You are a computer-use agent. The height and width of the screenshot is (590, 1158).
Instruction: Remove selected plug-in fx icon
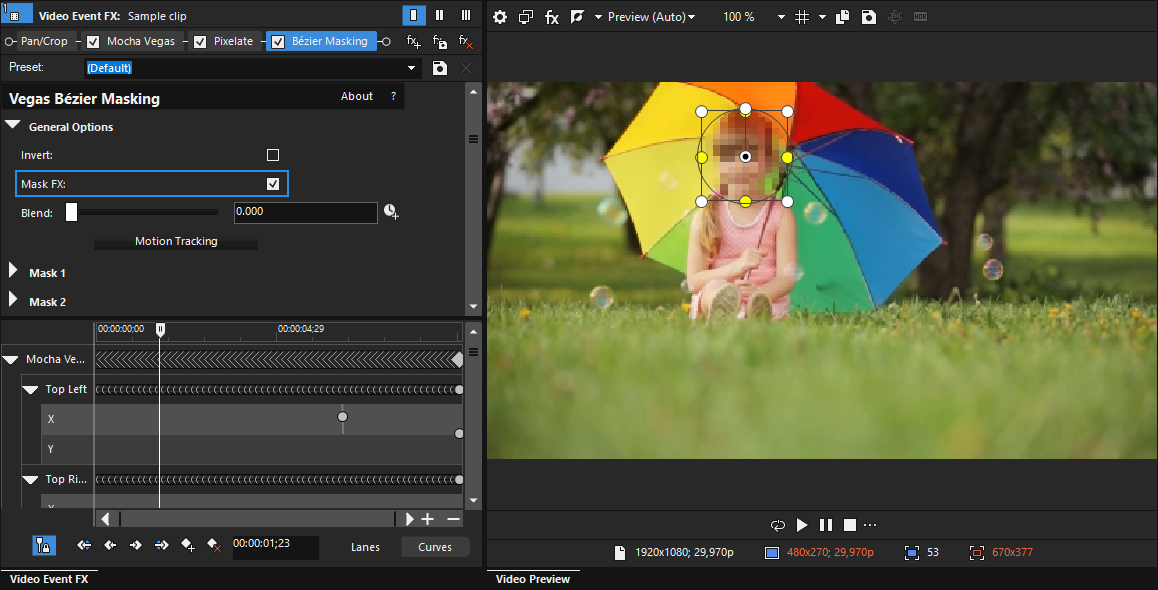click(465, 41)
